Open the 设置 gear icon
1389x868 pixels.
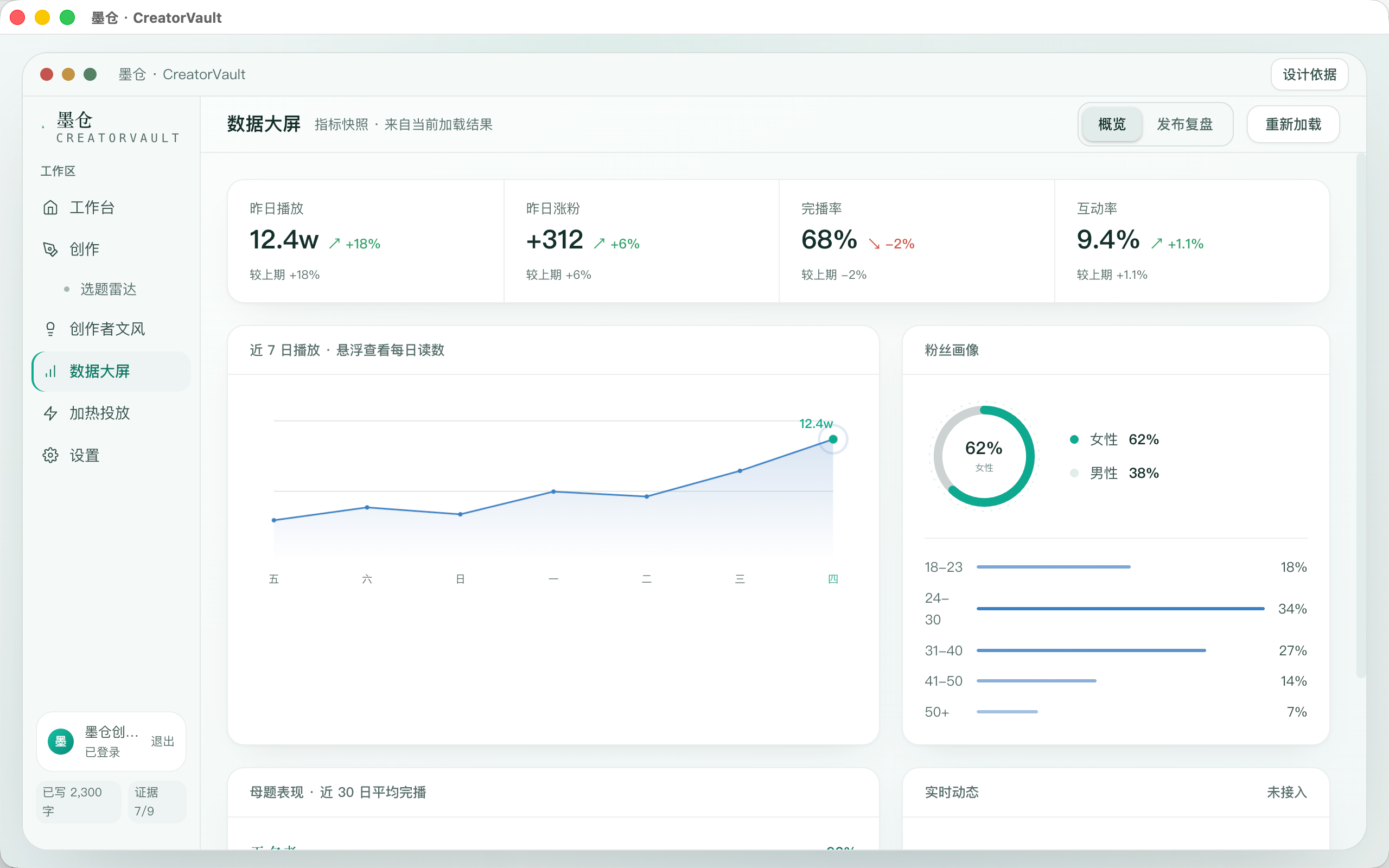[50, 455]
